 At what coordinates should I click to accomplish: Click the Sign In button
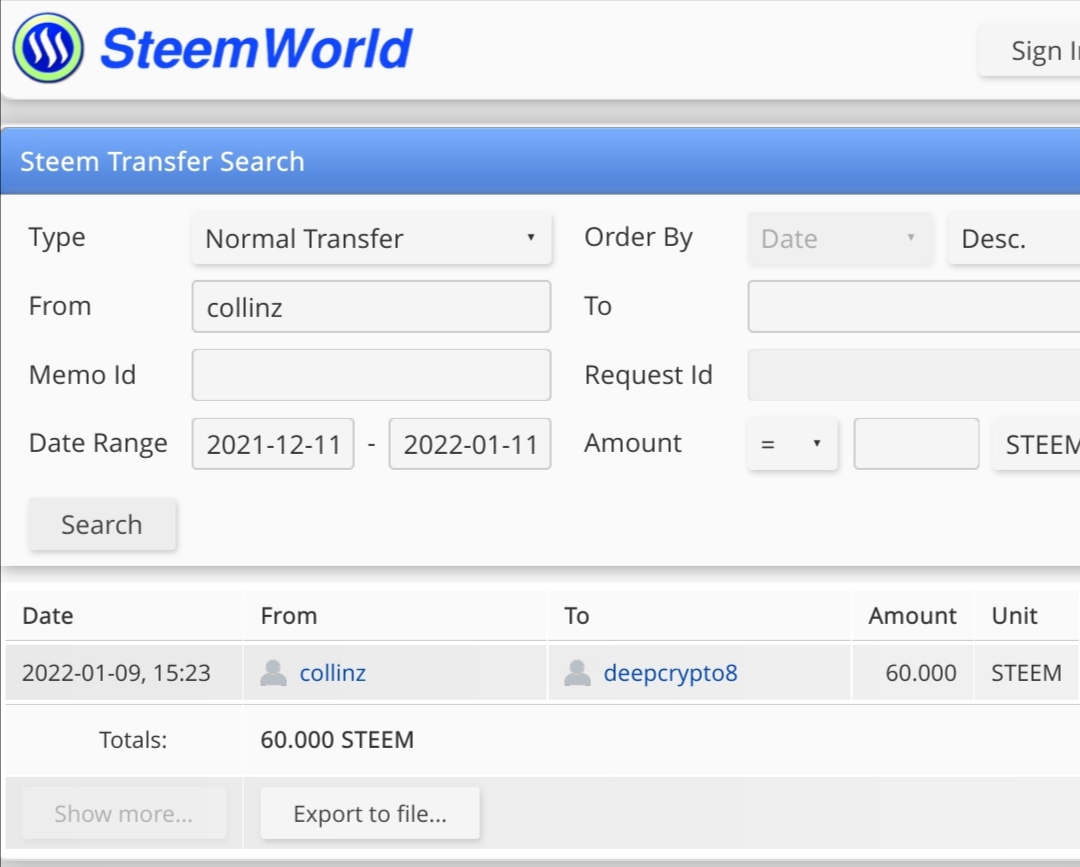click(x=1030, y=50)
